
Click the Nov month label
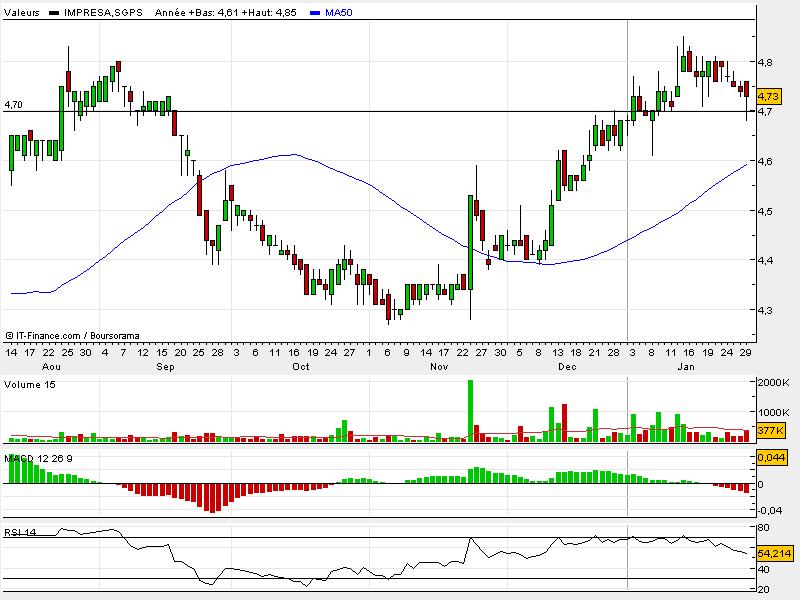click(x=439, y=366)
